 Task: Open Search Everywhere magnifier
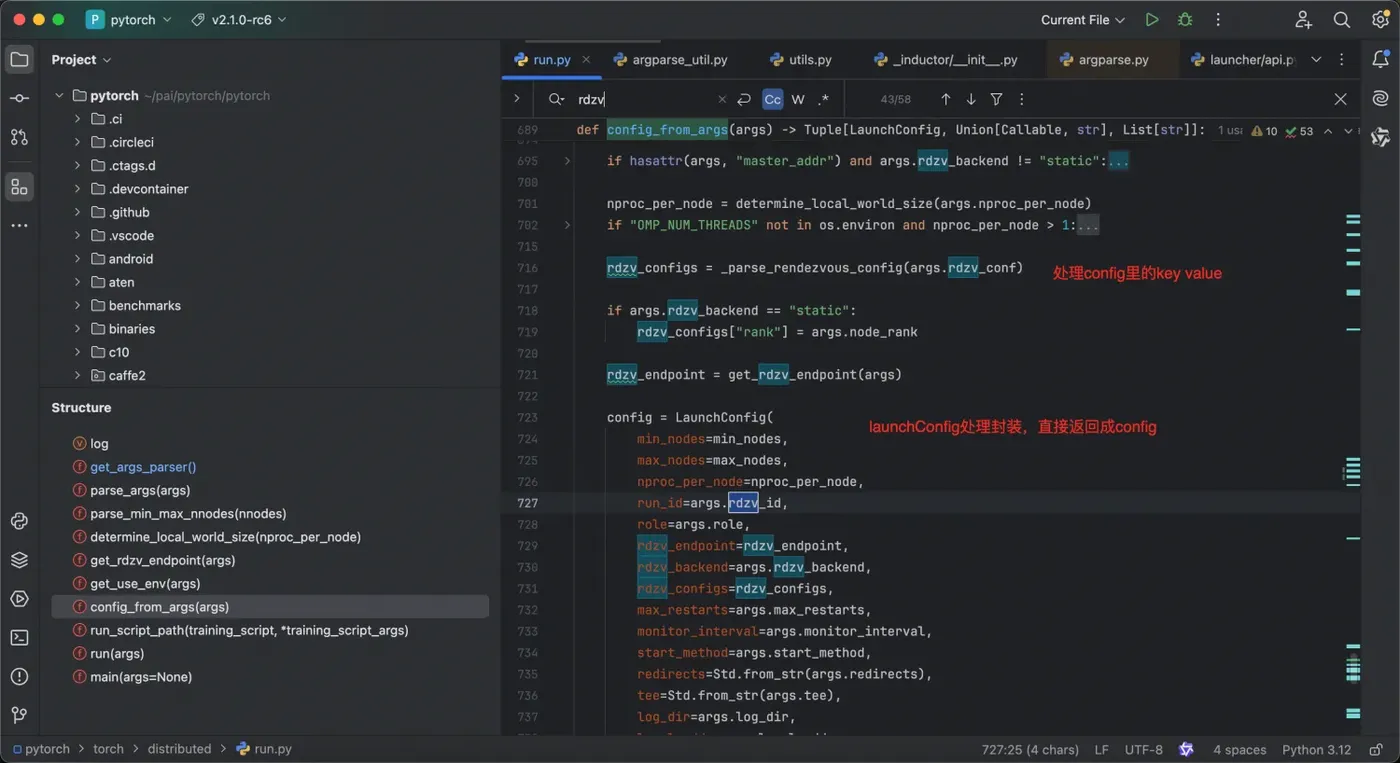pos(1342,20)
